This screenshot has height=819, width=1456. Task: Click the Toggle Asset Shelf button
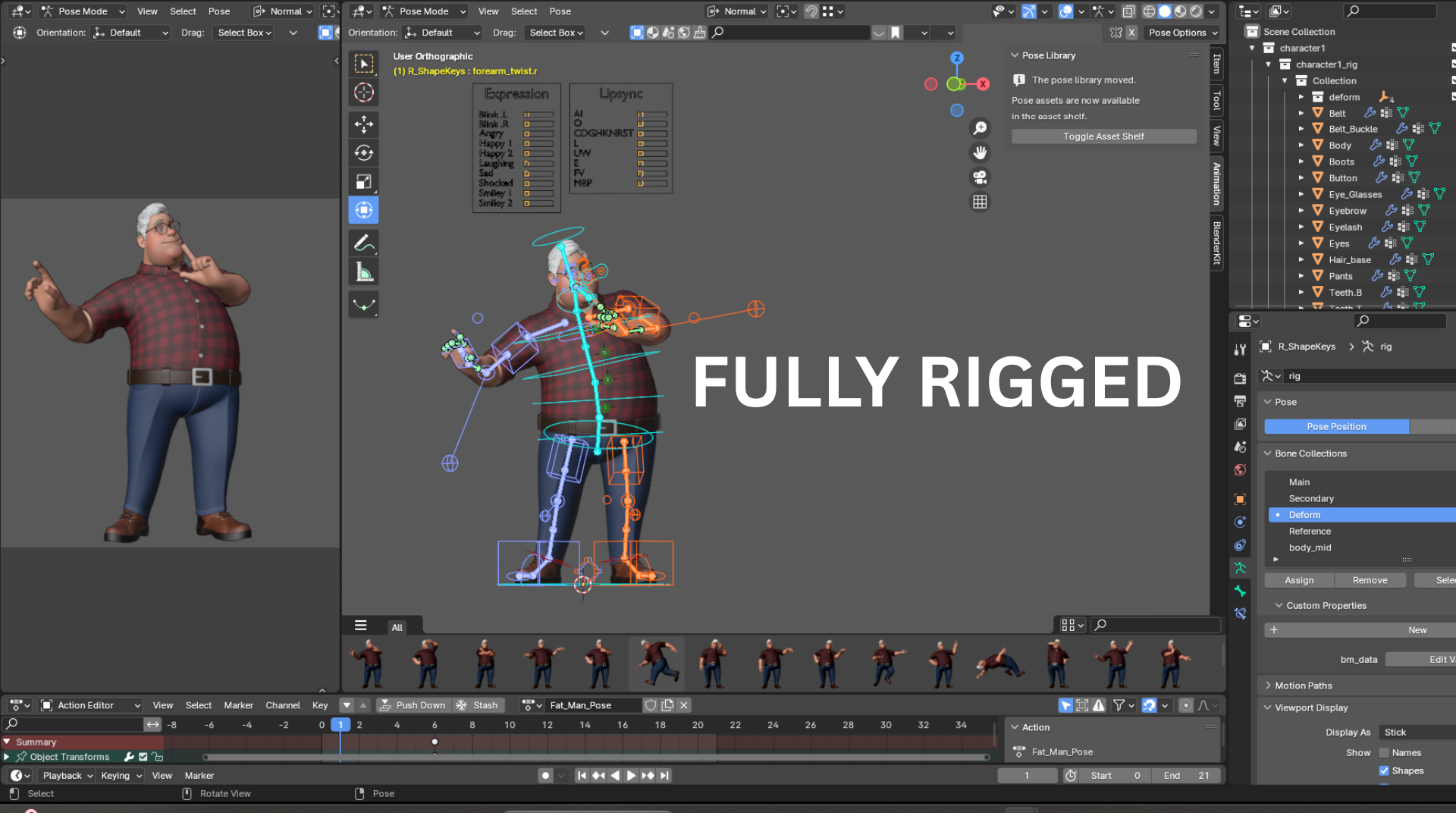click(1103, 136)
